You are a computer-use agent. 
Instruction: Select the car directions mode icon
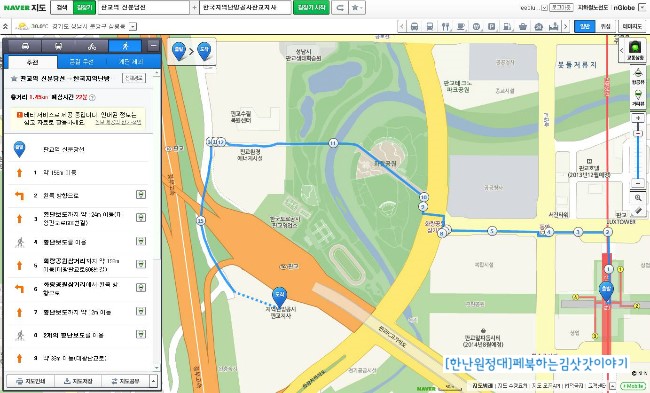(25, 46)
